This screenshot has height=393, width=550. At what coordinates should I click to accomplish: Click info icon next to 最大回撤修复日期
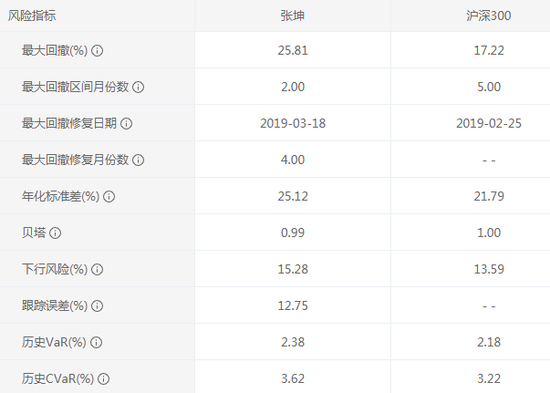tap(126, 124)
